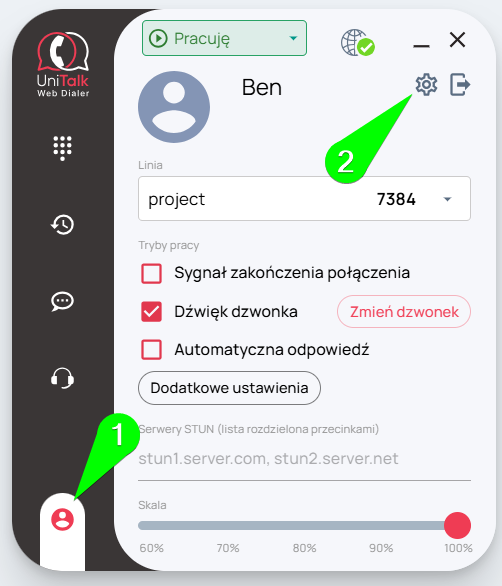
Task: Open the headset support icon
Action: point(62,378)
